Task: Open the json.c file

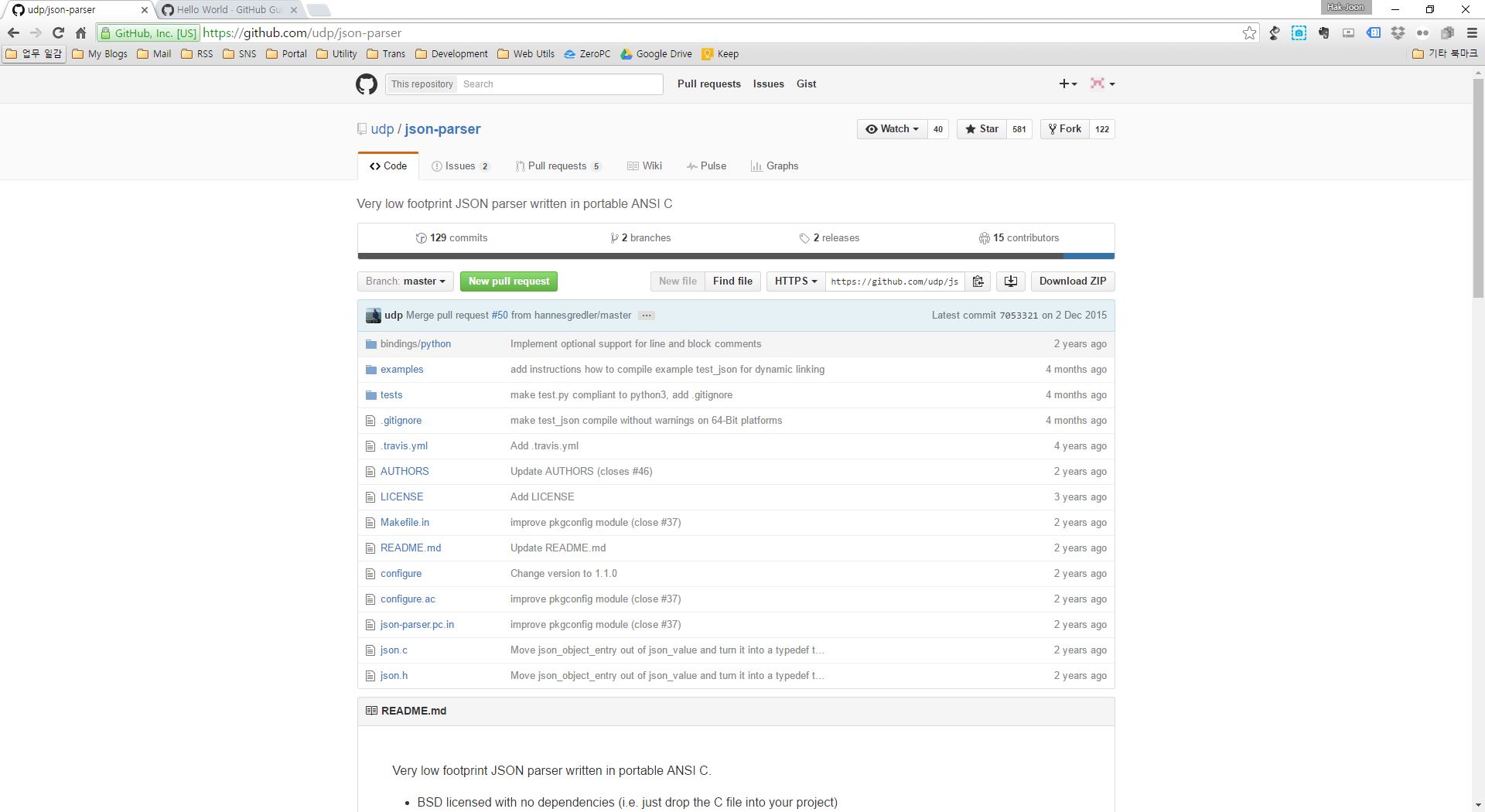Action: (394, 650)
